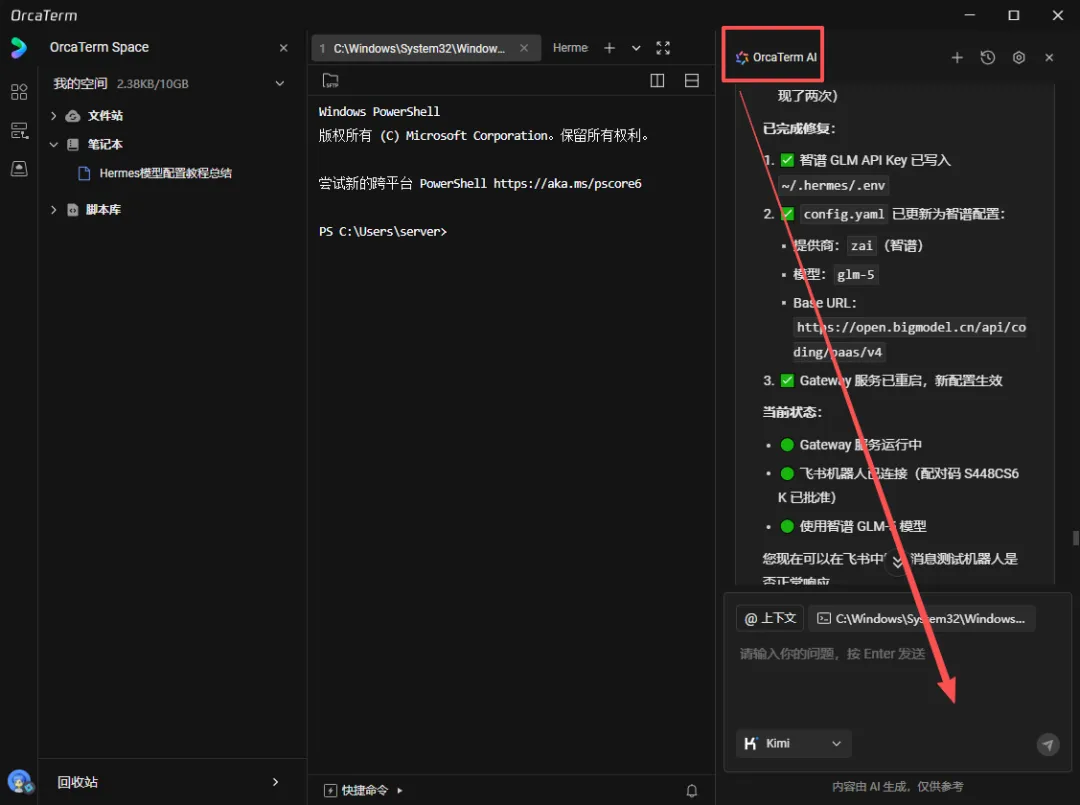Open the OrcaTerm AI settings gear
Screen dimensions: 1080x805
click(x=1019, y=57)
